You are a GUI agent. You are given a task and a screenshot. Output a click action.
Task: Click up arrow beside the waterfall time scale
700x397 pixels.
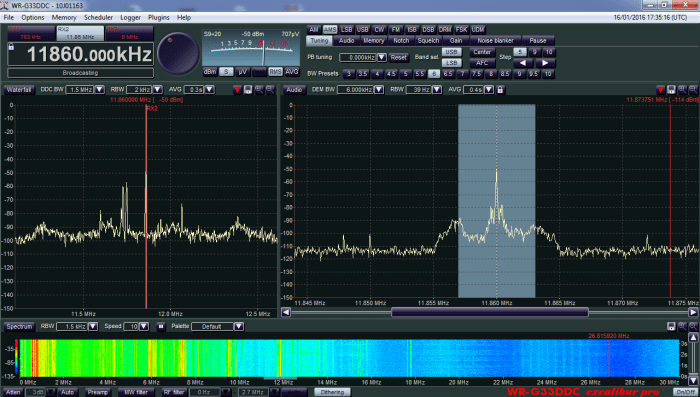tap(693, 338)
